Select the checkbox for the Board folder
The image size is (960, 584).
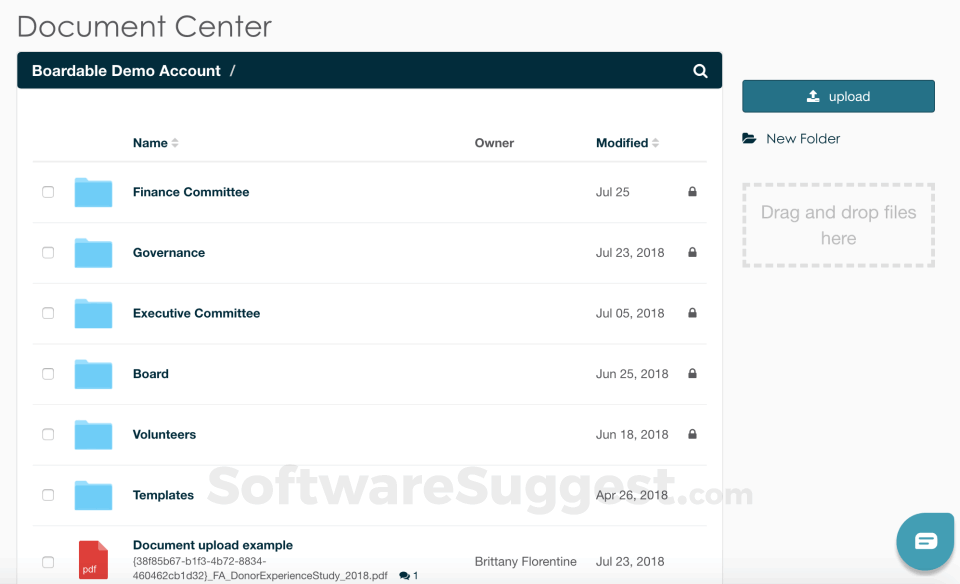coord(48,374)
